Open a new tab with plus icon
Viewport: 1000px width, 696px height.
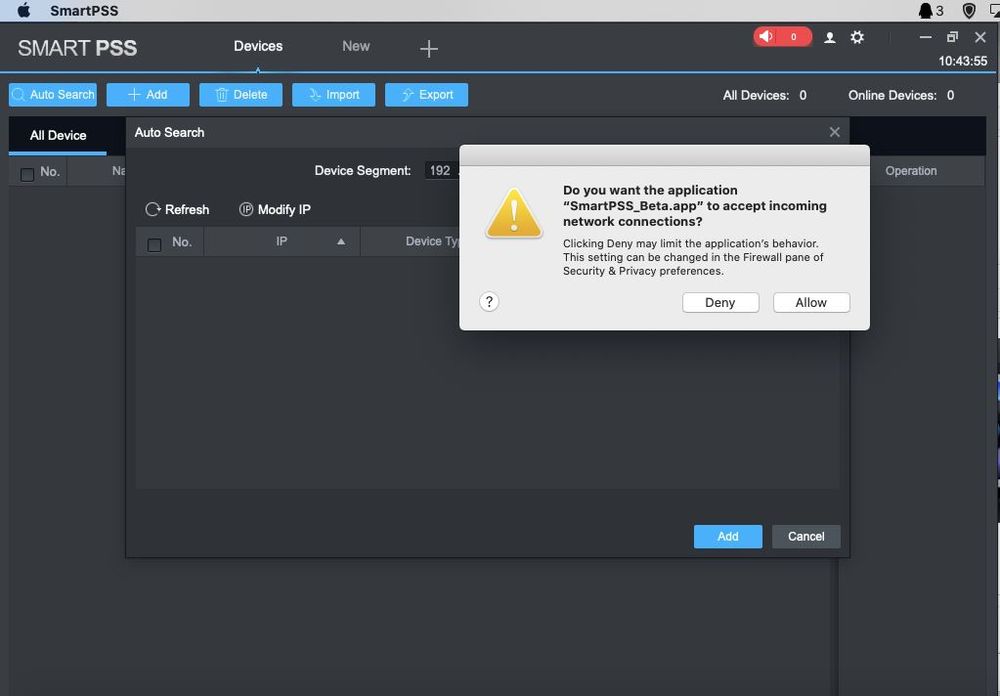coord(429,48)
